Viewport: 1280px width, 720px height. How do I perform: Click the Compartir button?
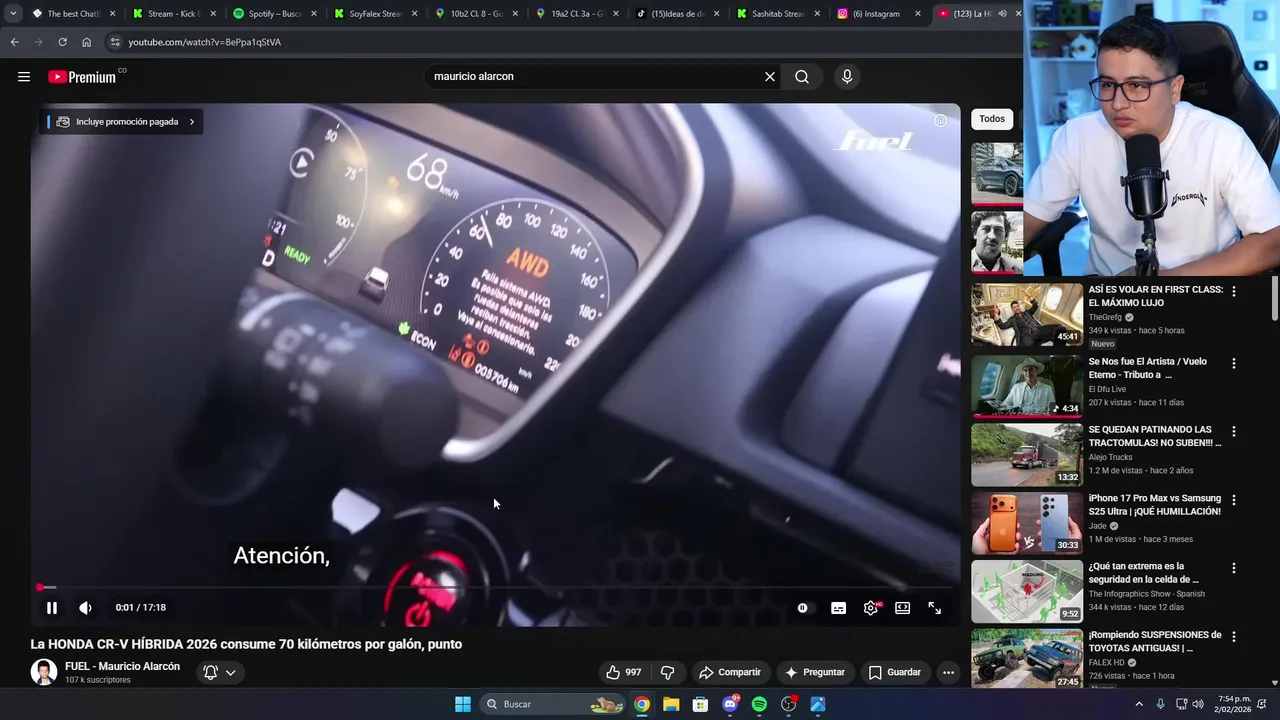[x=730, y=672]
